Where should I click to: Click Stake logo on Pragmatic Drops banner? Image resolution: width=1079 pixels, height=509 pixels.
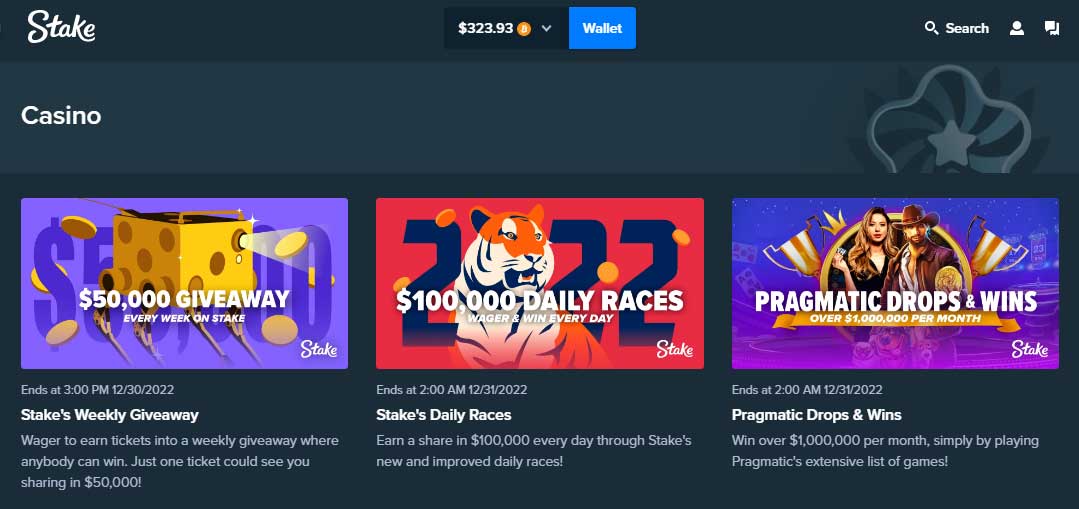1029,349
